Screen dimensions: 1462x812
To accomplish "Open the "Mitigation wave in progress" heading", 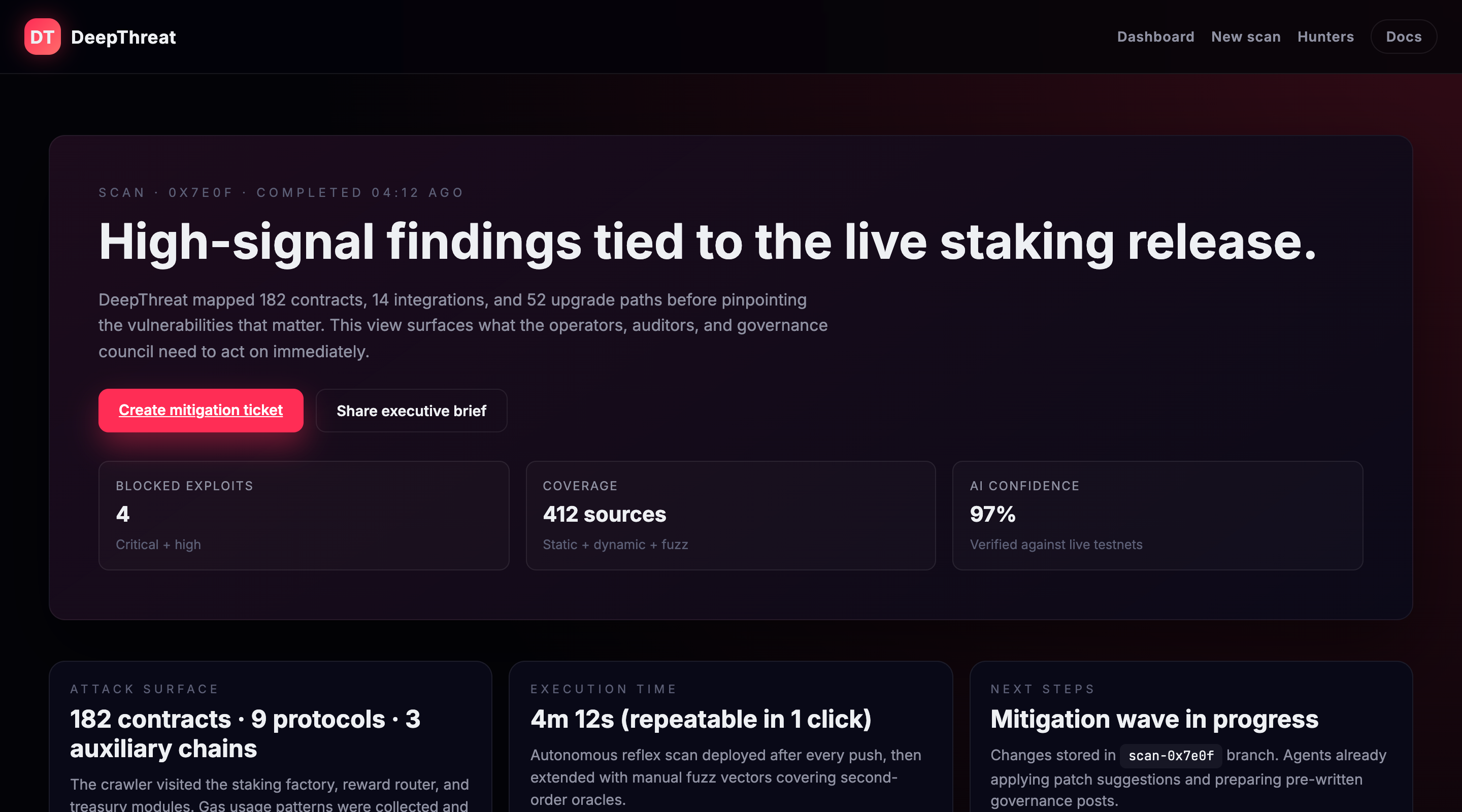I will pyautogui.click(x=1154, y=719).
